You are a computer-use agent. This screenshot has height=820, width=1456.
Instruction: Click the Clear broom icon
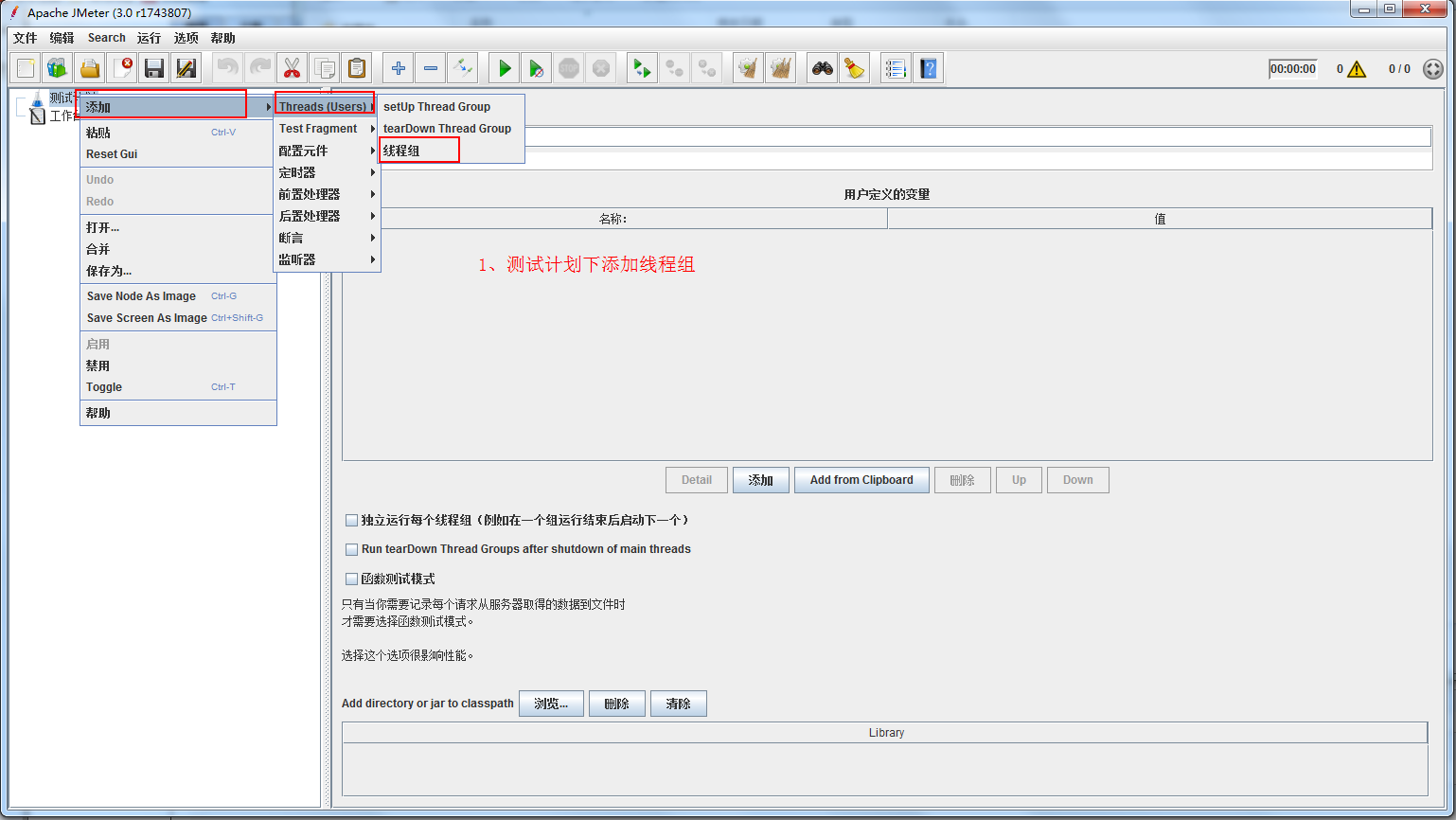pyautogui.click(x=749, y=68)
